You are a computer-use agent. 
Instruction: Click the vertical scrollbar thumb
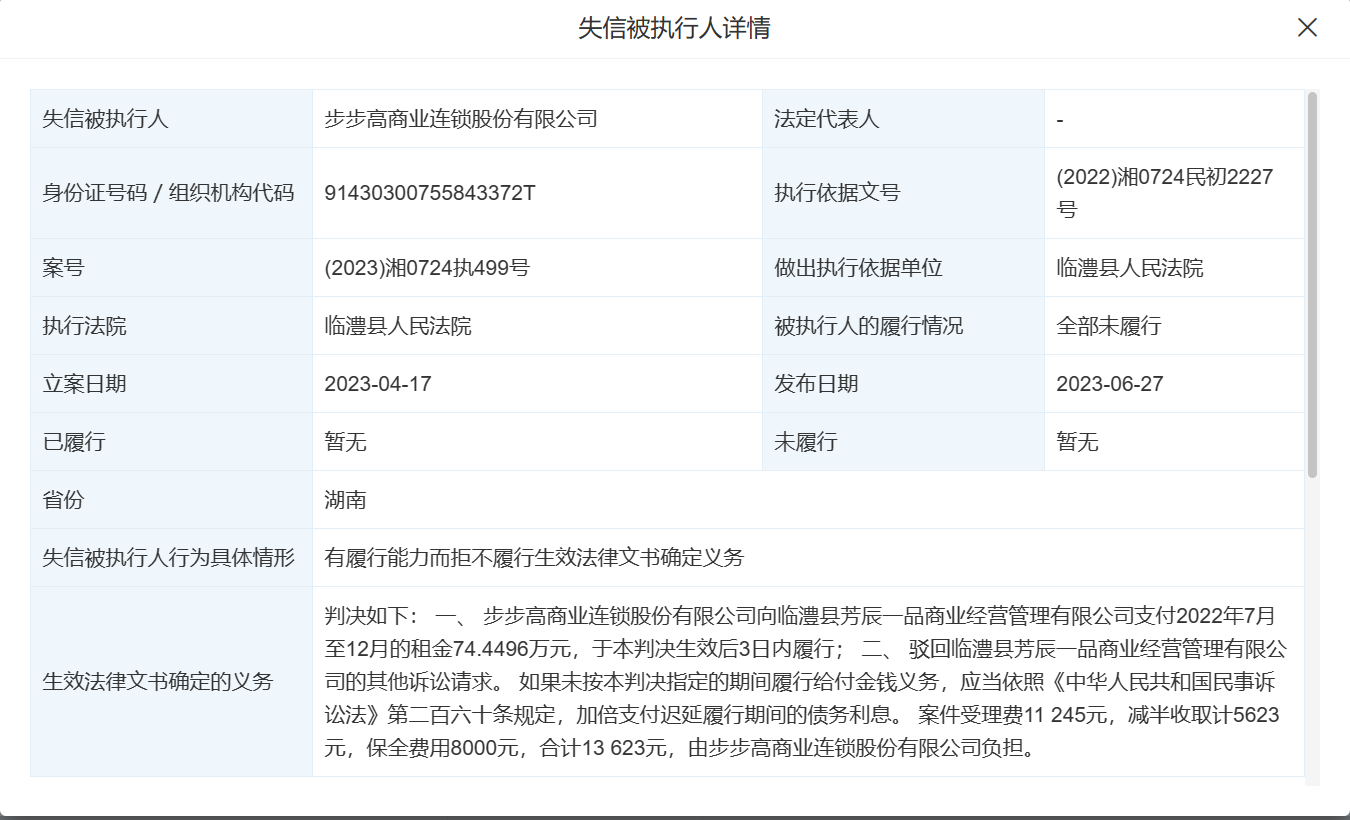tap(1312, 284)
